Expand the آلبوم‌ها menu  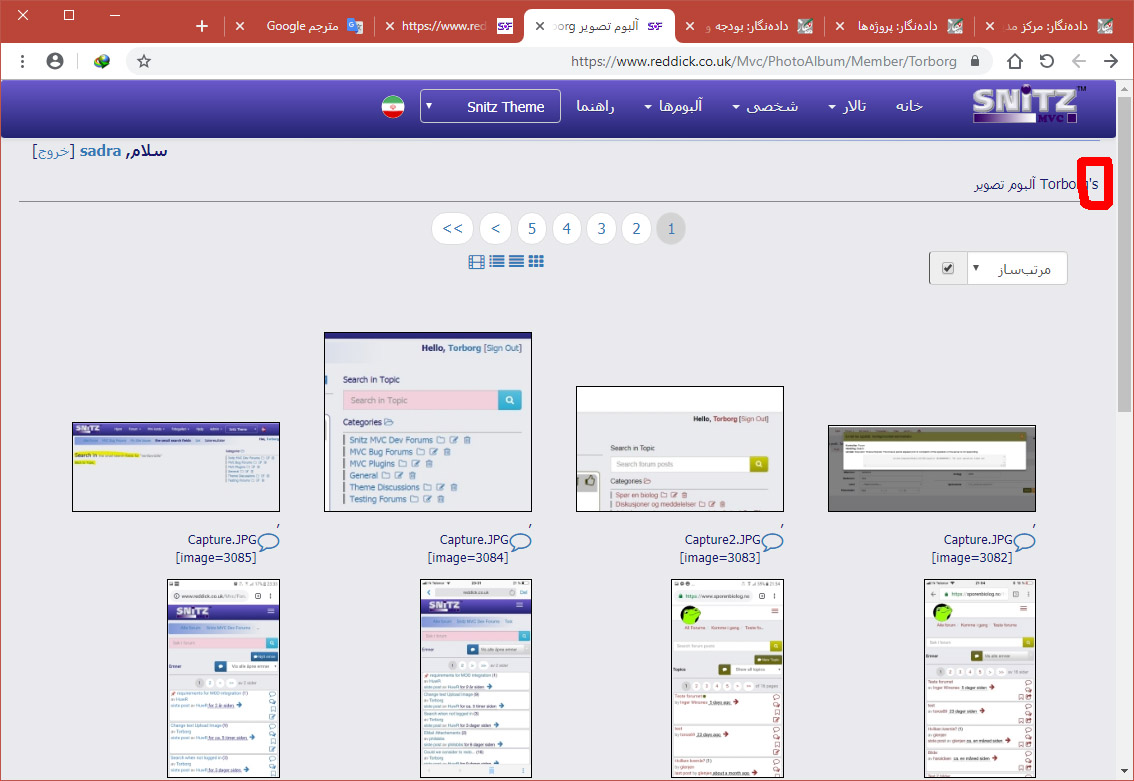click(x=673, y=106)
